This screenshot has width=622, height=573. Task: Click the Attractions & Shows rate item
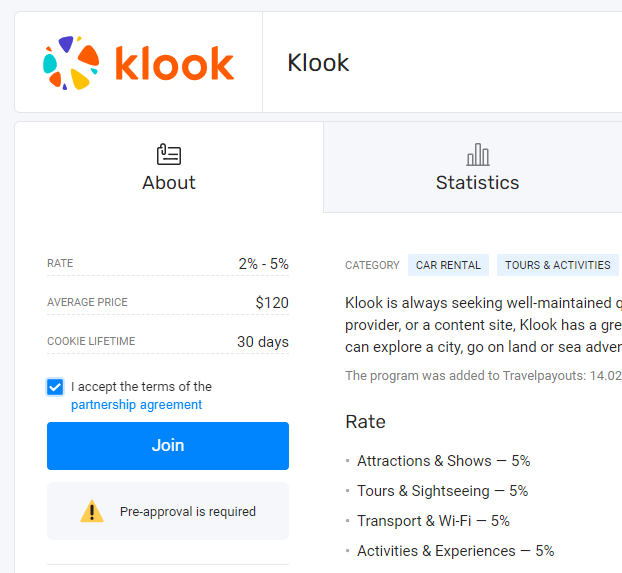click(443, 461)
